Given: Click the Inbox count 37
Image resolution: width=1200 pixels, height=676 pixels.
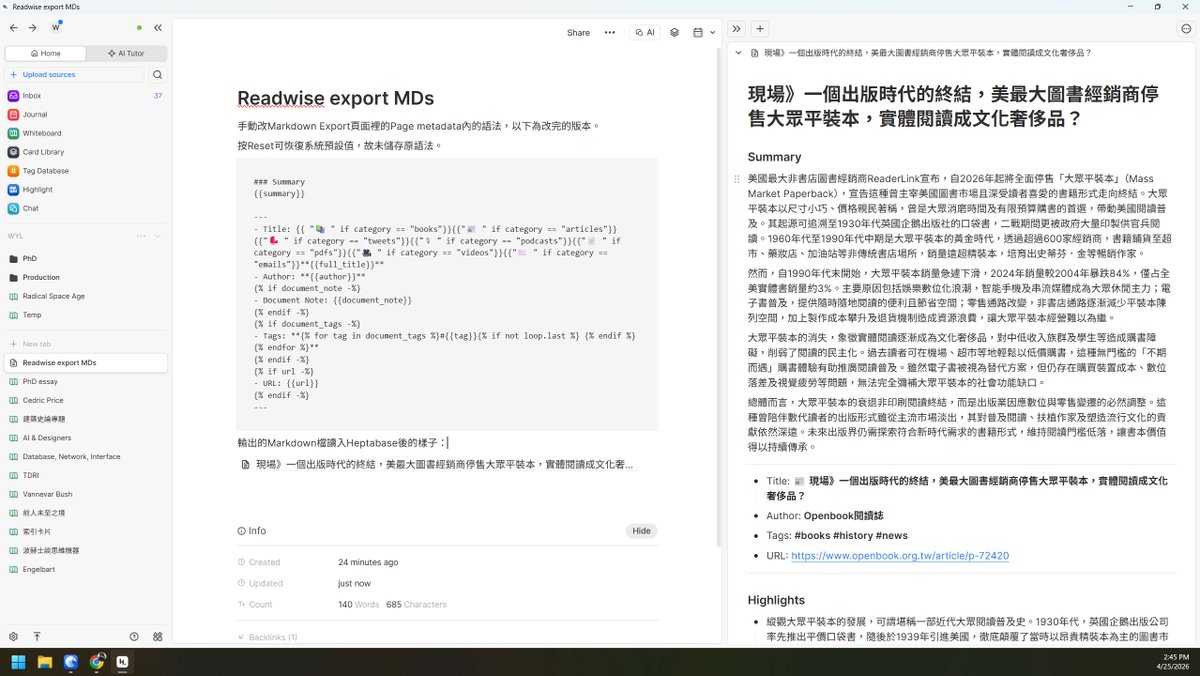Looking at the screenshot, I should (x=158, y=96).
